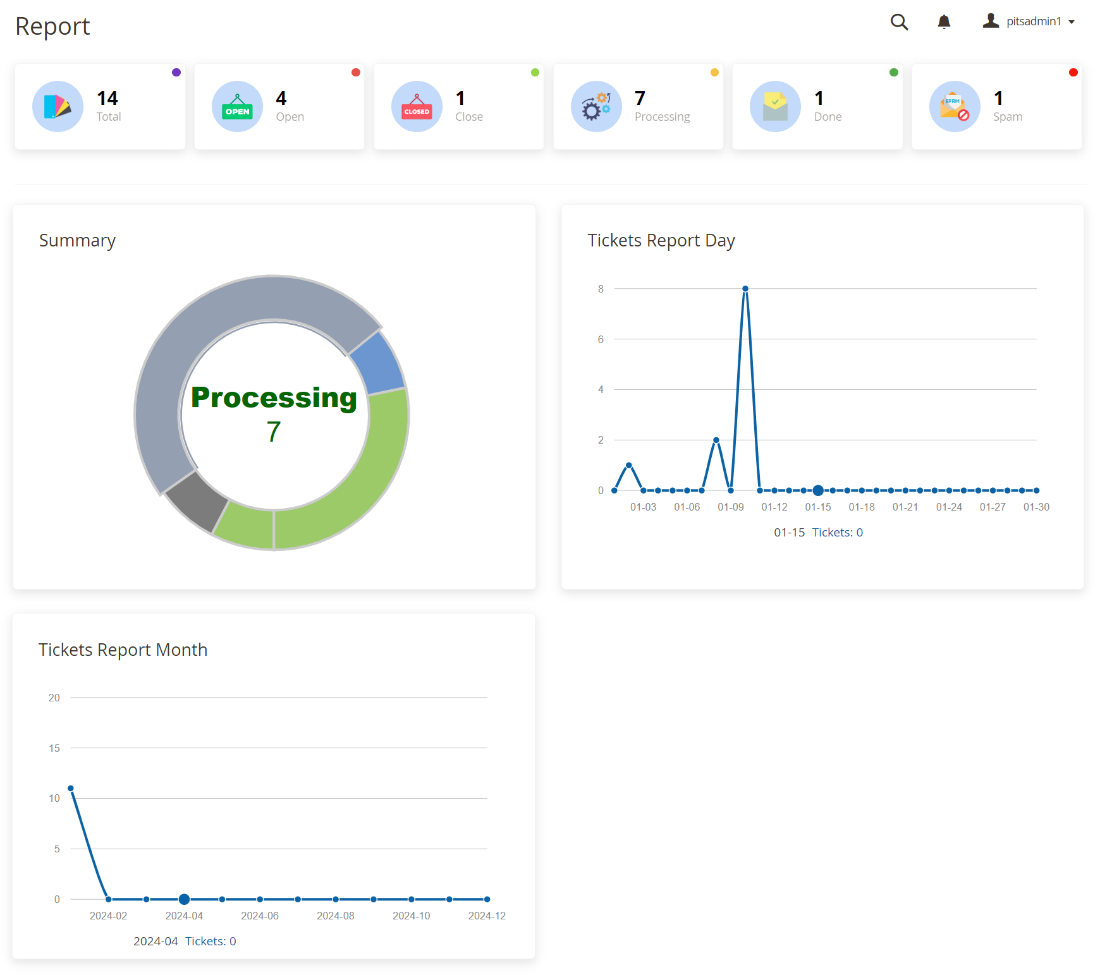Open the Spam tickets card
The width and height of the screenshot is (1100, 975).
997,107
